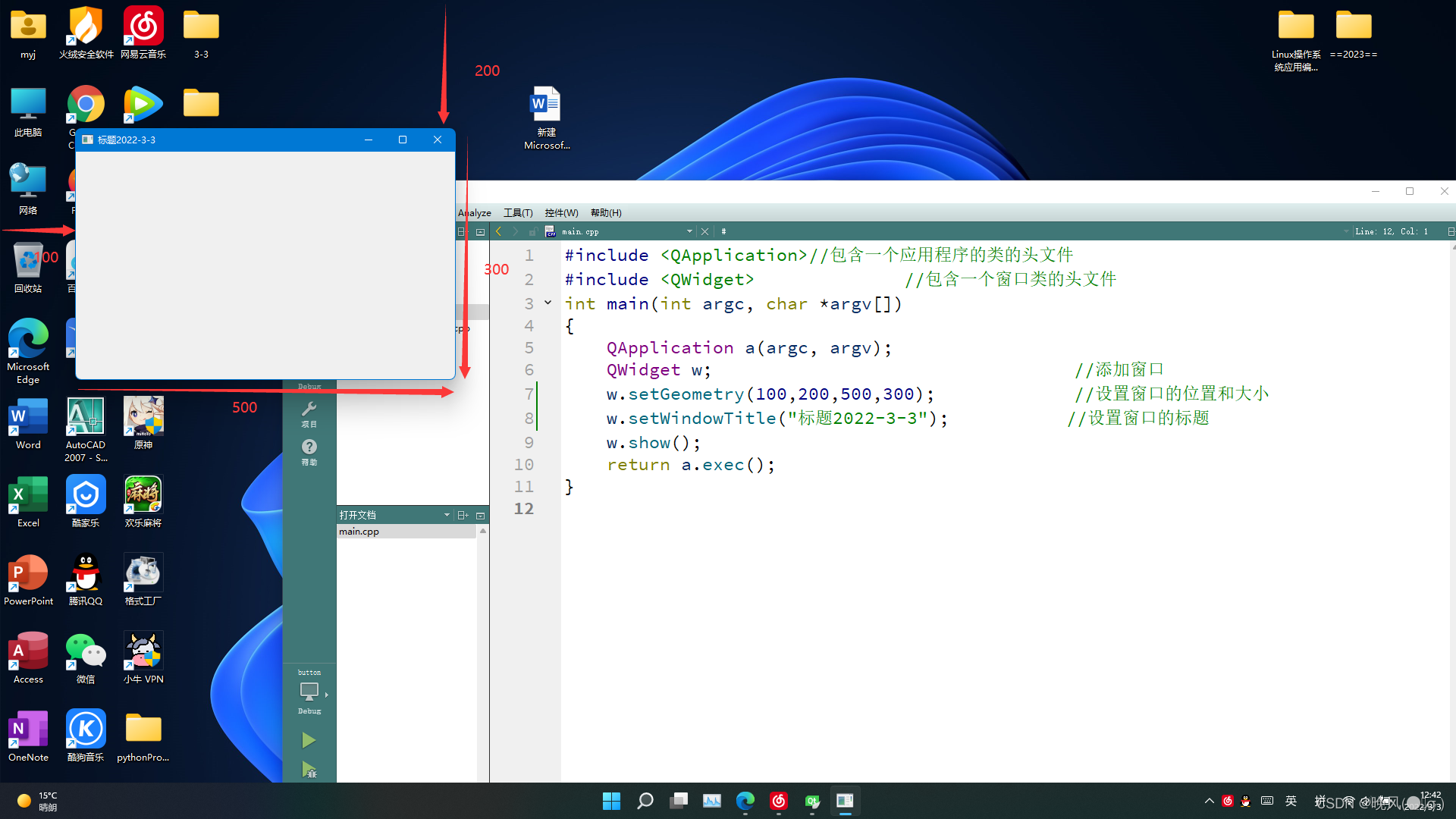Open the 帮助(H) menu

606,213
